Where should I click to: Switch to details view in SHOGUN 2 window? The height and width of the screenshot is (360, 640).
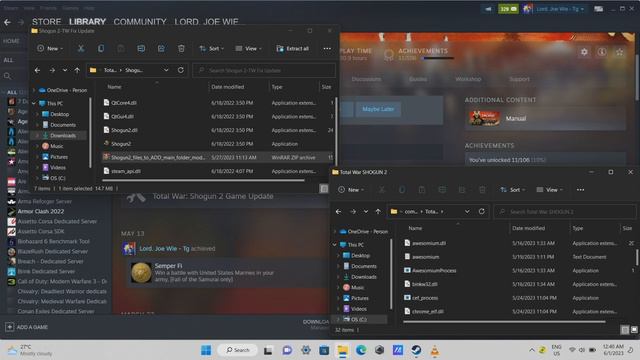(625, 330)
